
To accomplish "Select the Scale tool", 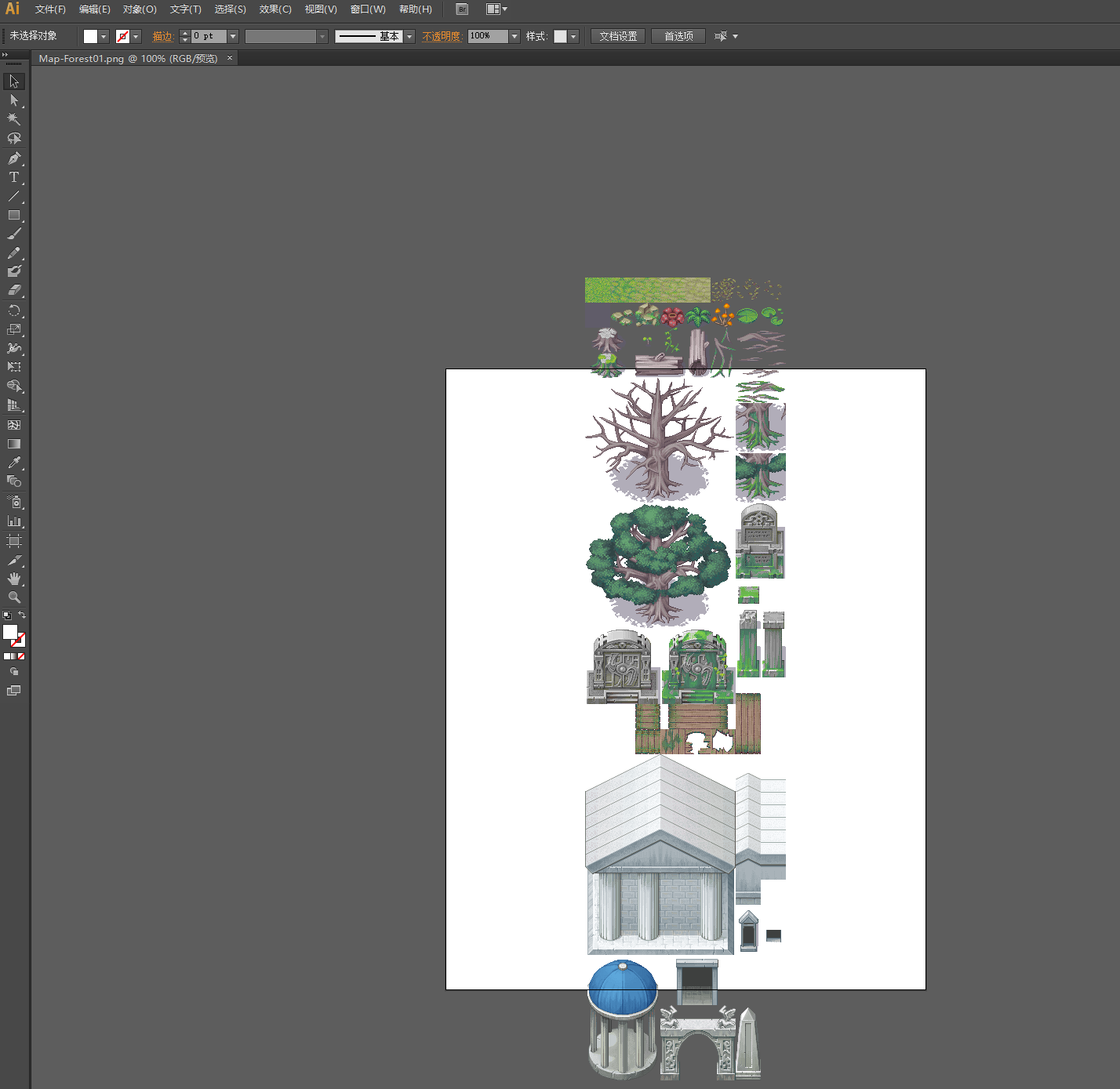I will 14,329.
